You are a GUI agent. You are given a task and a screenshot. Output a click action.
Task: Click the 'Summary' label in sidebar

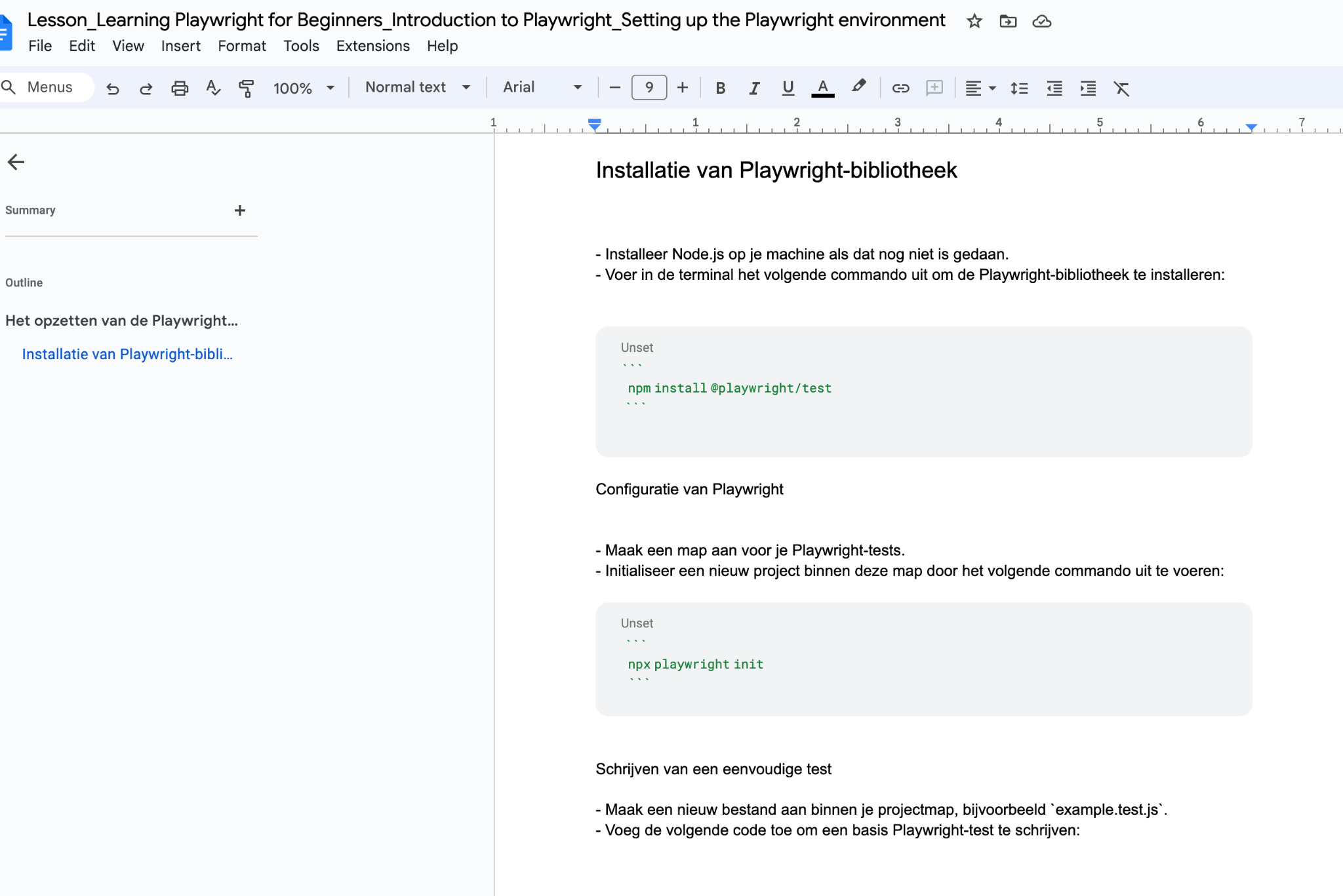point(30,210)
